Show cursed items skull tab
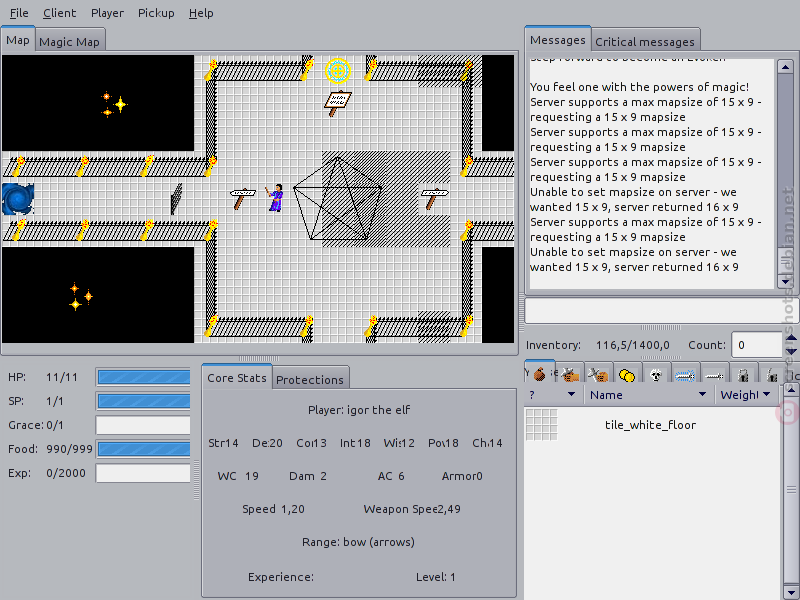800x600 pixels. tap(656, 376)
